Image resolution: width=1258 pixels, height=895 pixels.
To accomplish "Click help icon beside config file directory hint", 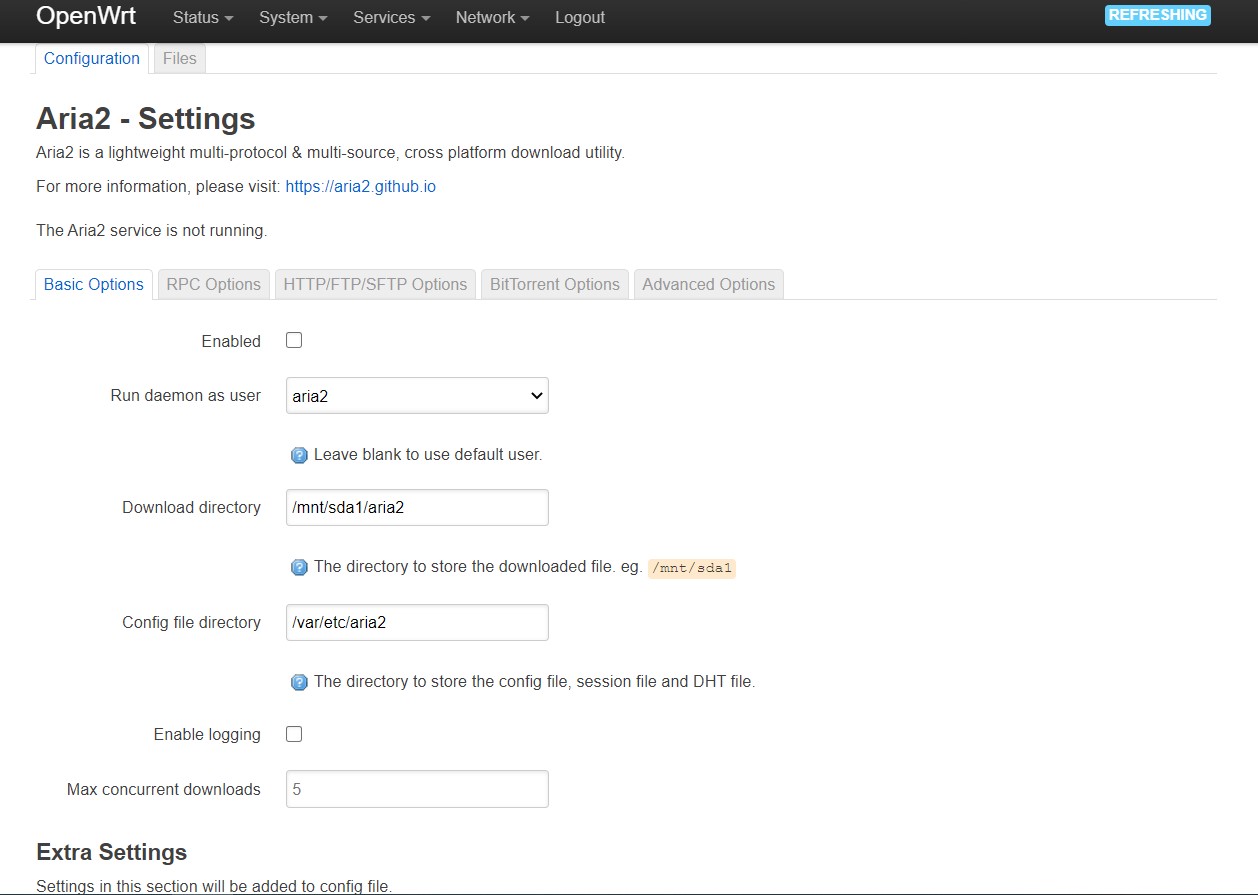I will coord(299,682).
